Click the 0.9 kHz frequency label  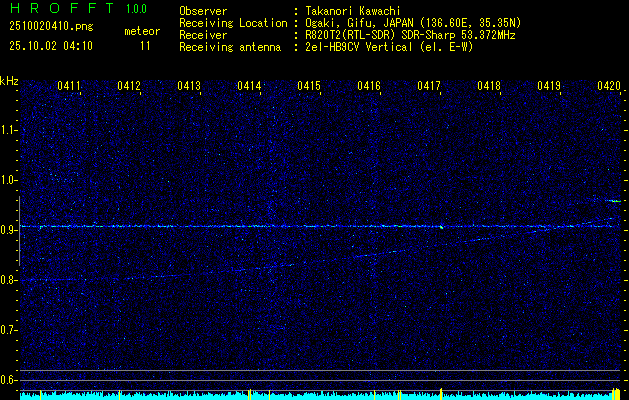coord(8,230)
